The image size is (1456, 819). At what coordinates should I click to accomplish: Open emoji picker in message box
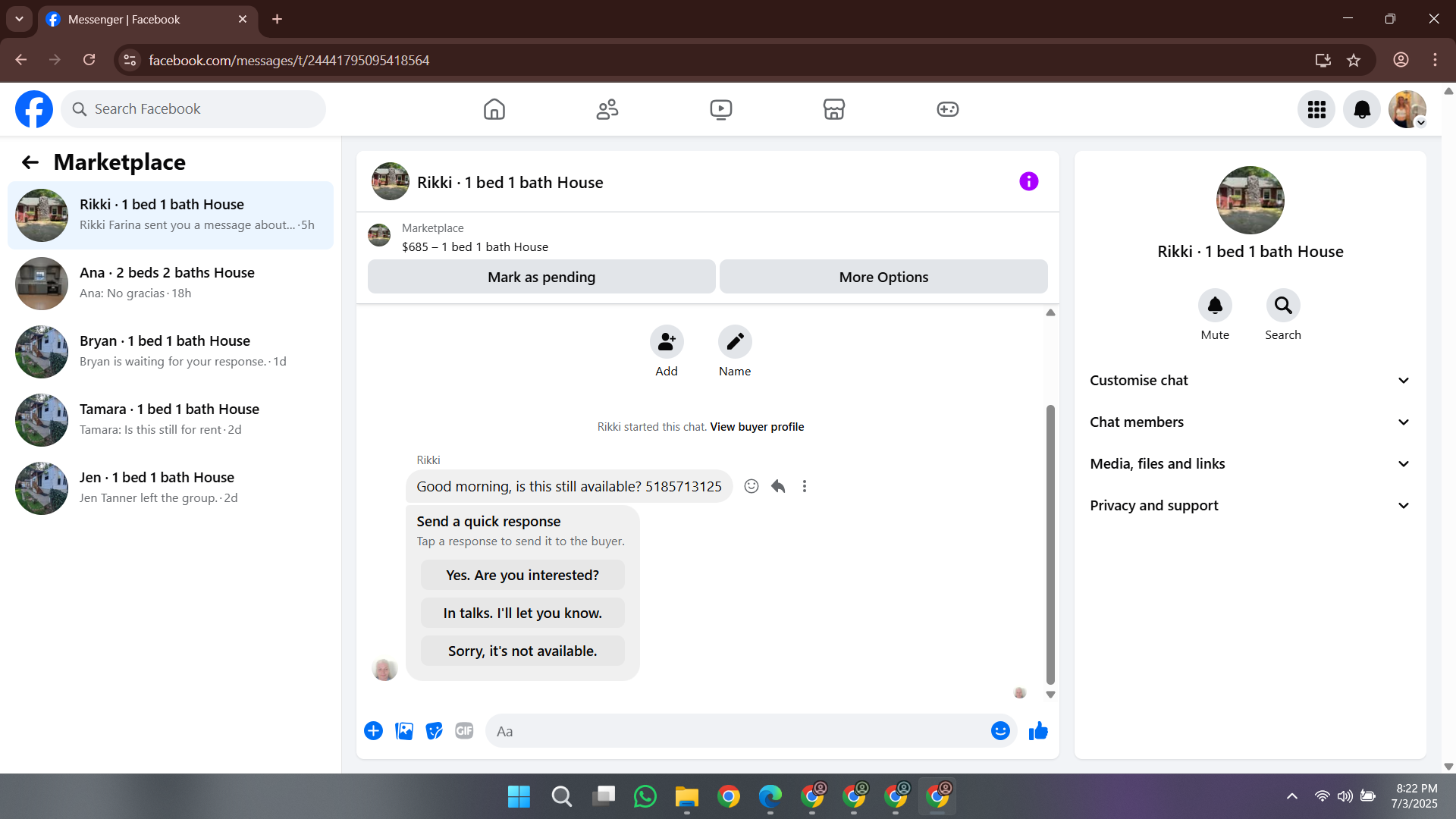tap(1000, 730)
